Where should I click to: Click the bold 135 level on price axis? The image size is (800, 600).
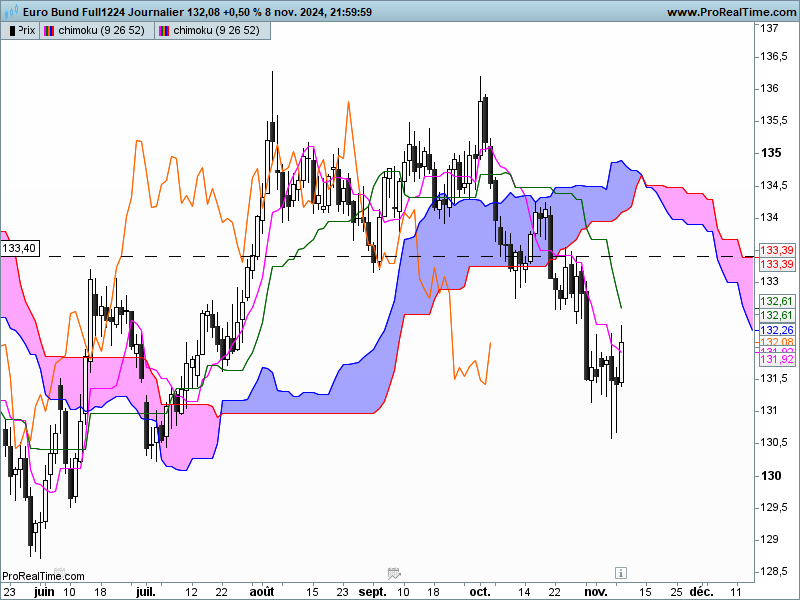(771, 153)
